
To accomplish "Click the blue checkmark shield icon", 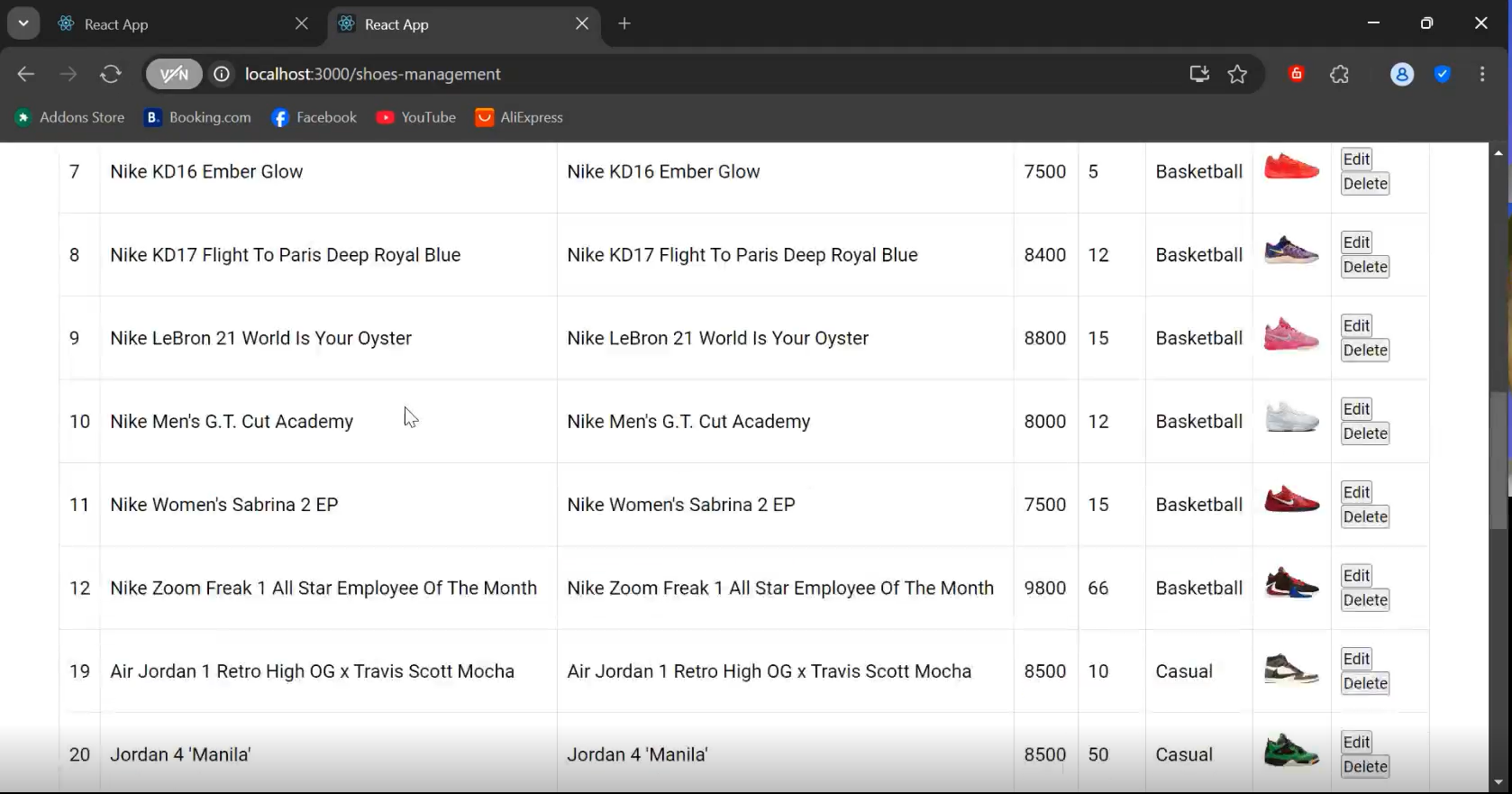I will 1443,74.
